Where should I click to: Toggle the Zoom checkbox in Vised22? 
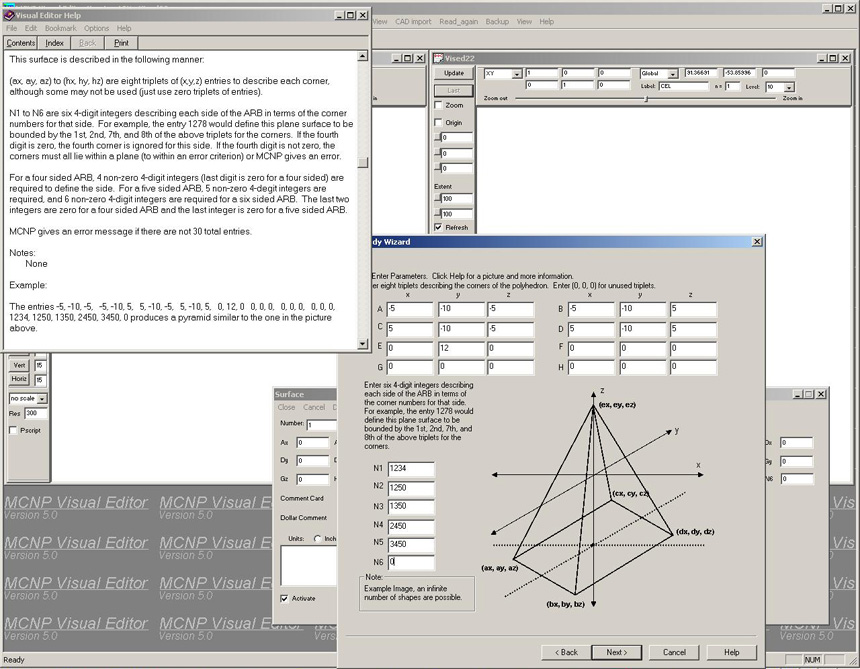click(x=438, y=105)
